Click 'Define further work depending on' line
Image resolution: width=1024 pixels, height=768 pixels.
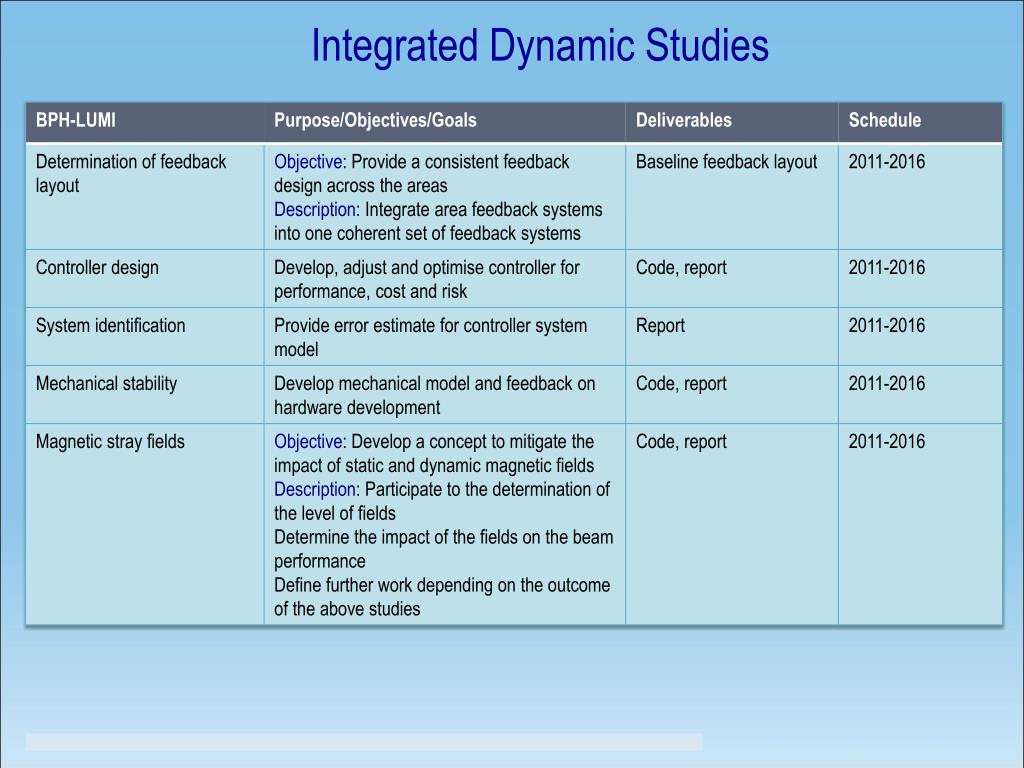pos(442,585)
